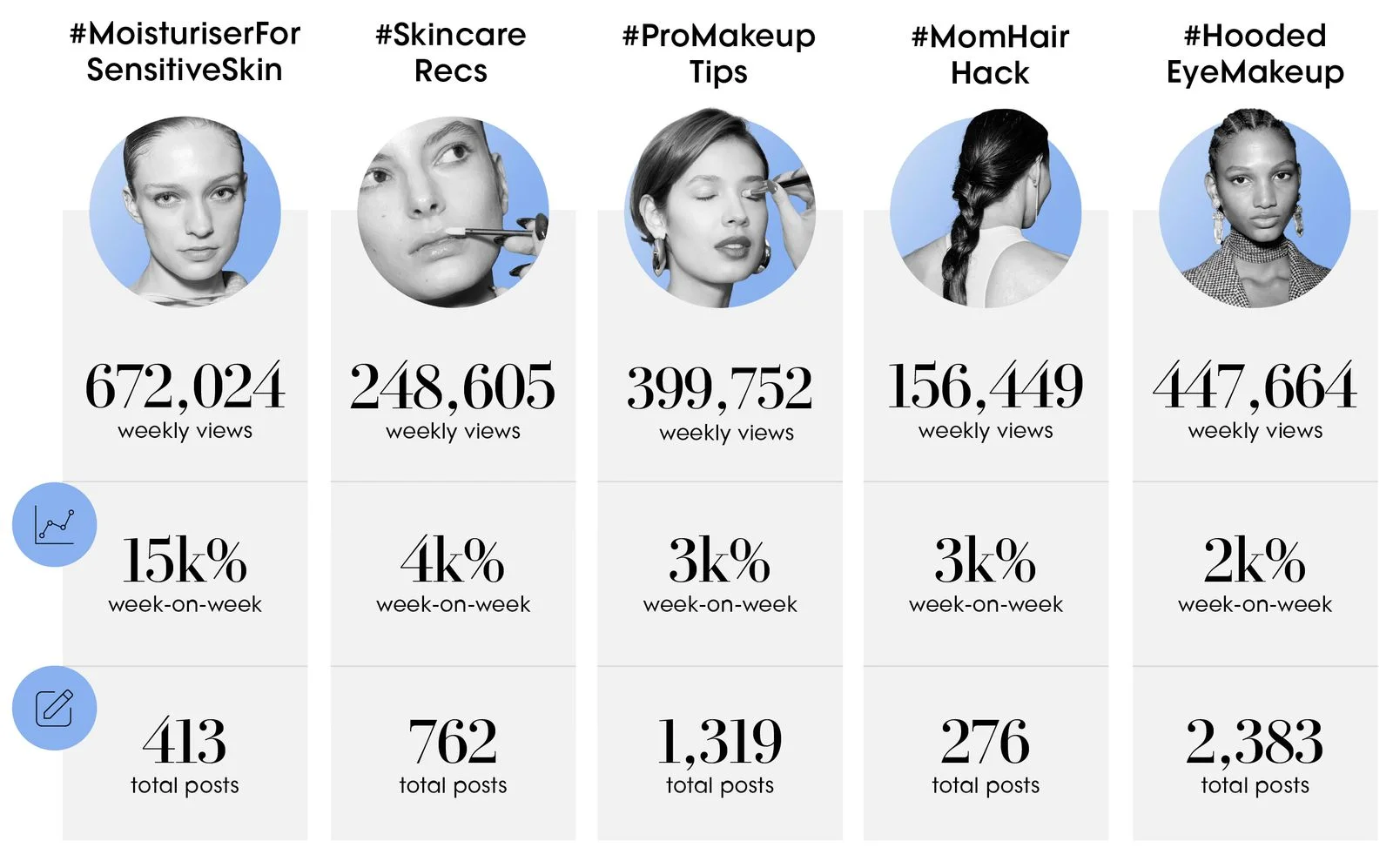Open the #ProMakeupTips eyeshadow application photo
Screen dimensions: 1393x868
click(x=720, y=209)
